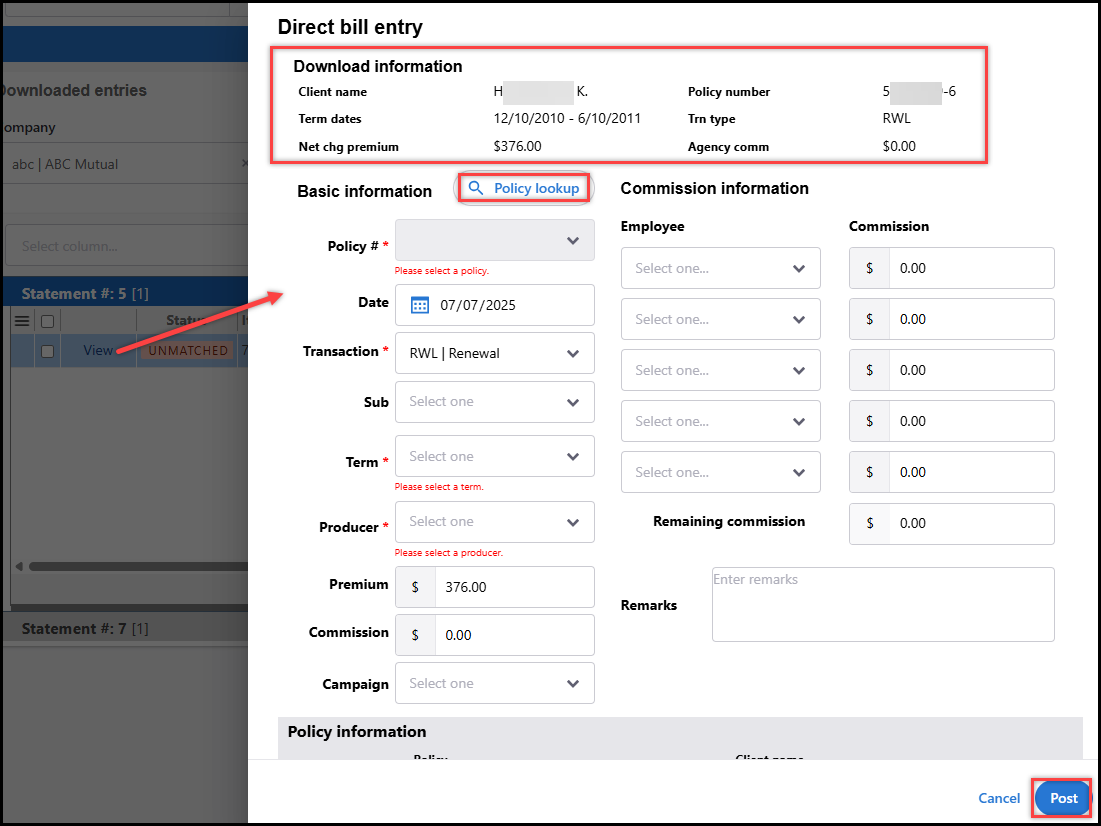Open the Term dropdown

(x=495, y=457)
